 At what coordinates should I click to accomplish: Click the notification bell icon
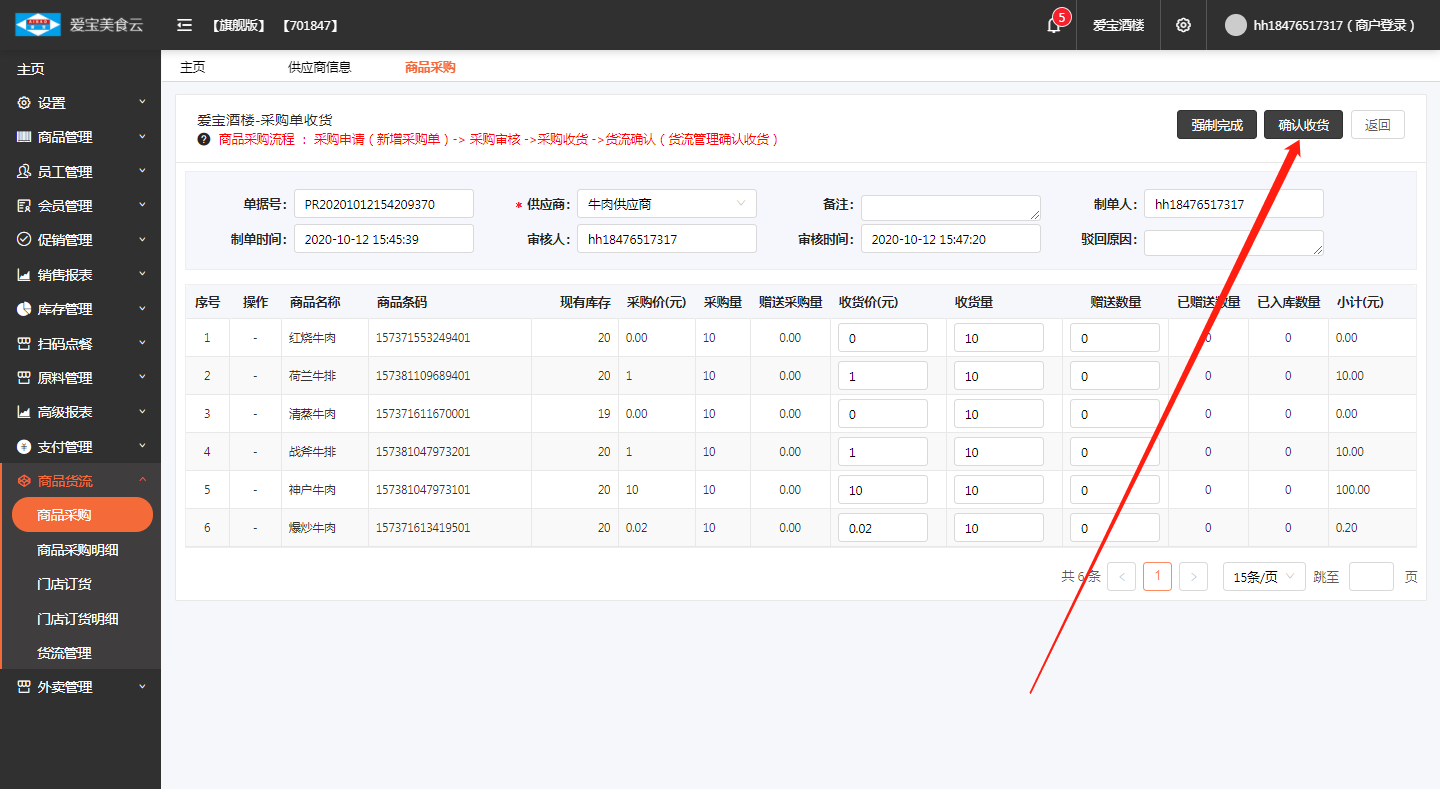pos(1053,25)
